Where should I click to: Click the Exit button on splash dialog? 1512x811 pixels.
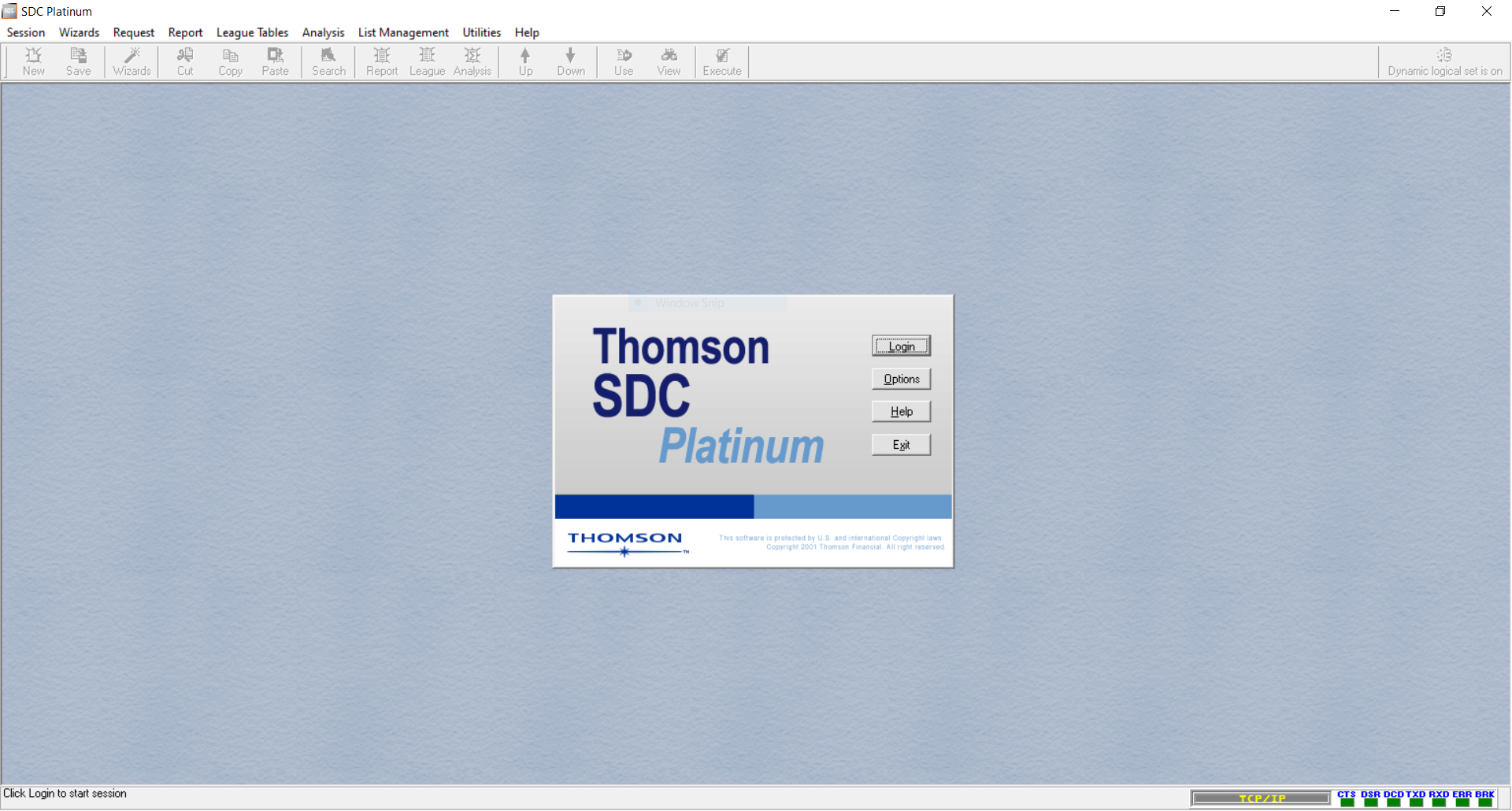(x=901, y=445)
